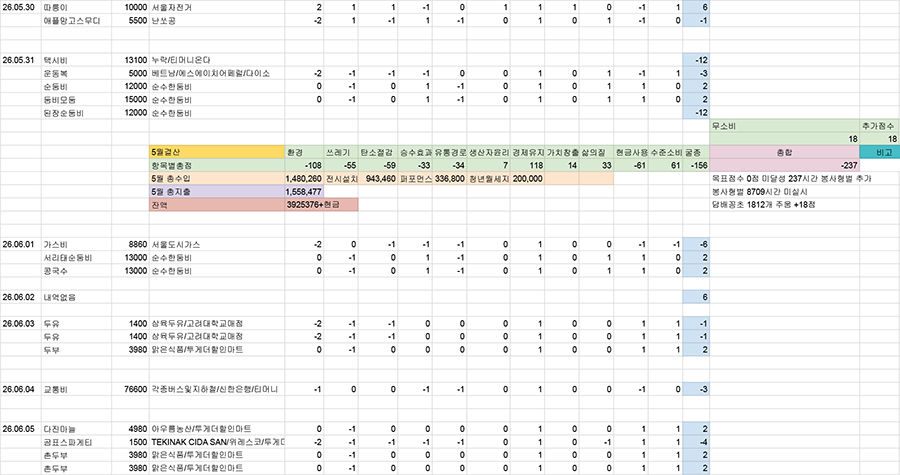Select the date cell 26.06.05
This screenshot has height=475, width=900.
(x=21, y=429)
